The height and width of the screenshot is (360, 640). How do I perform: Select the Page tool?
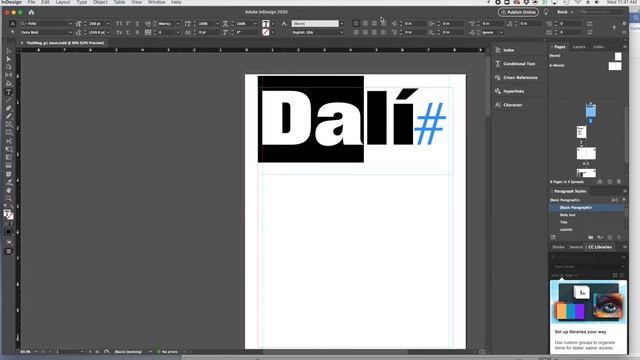coord(9,67)
